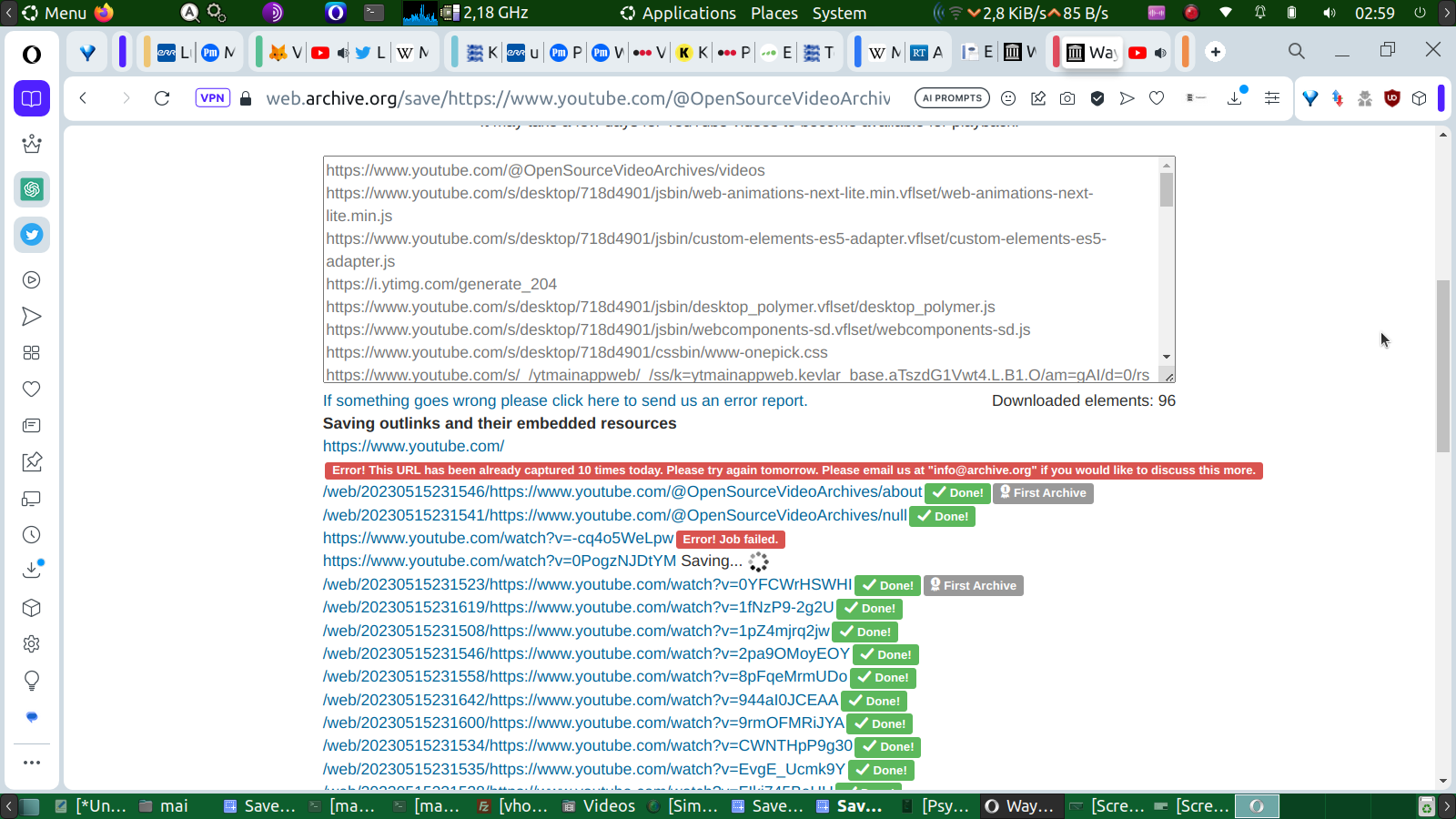Open the Tabs icon in sidebar
Image resolution: width=1456 pixels, height=819 pixels.
click(x=32, y=499)
